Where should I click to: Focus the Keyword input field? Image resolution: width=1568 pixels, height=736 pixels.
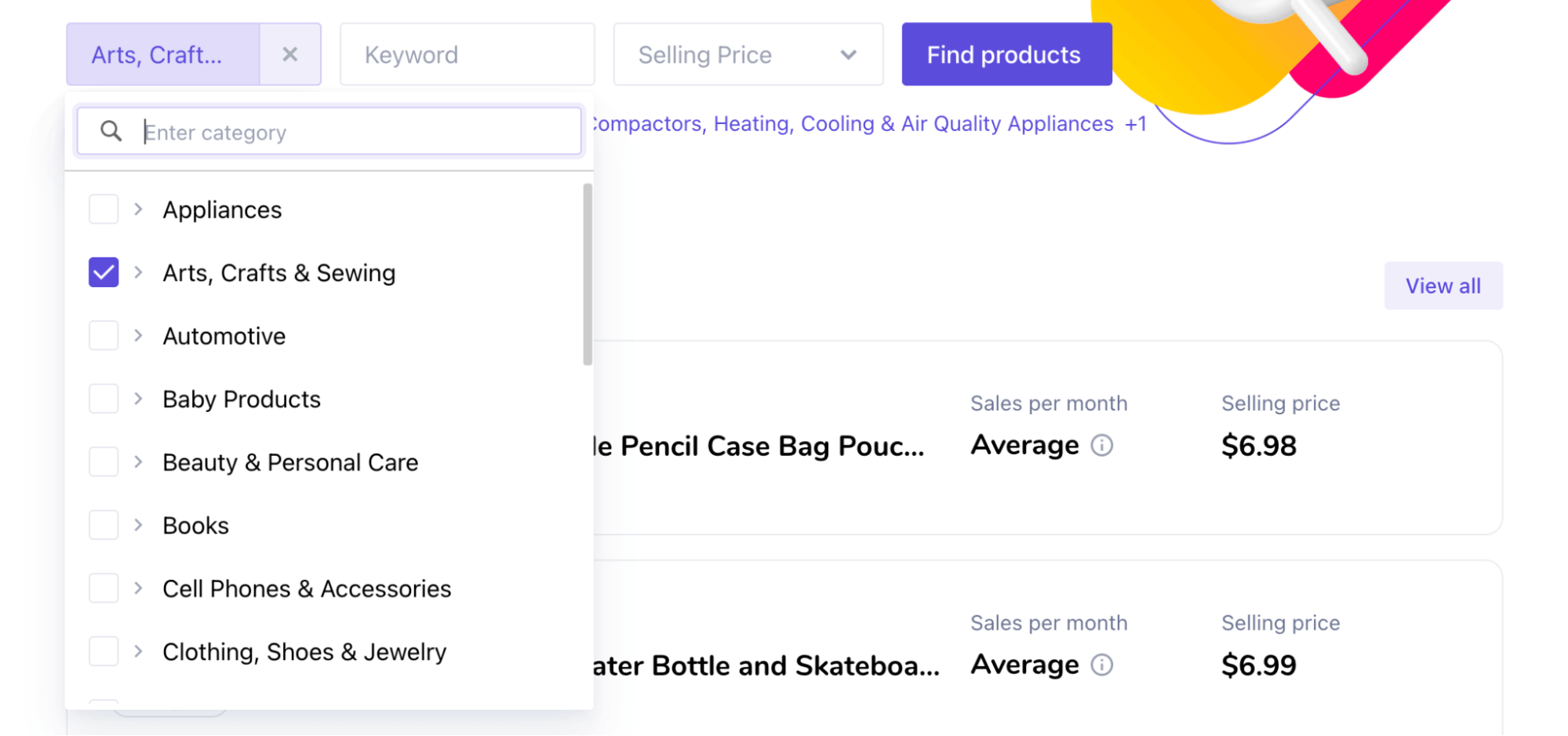[x=467, y=54]
